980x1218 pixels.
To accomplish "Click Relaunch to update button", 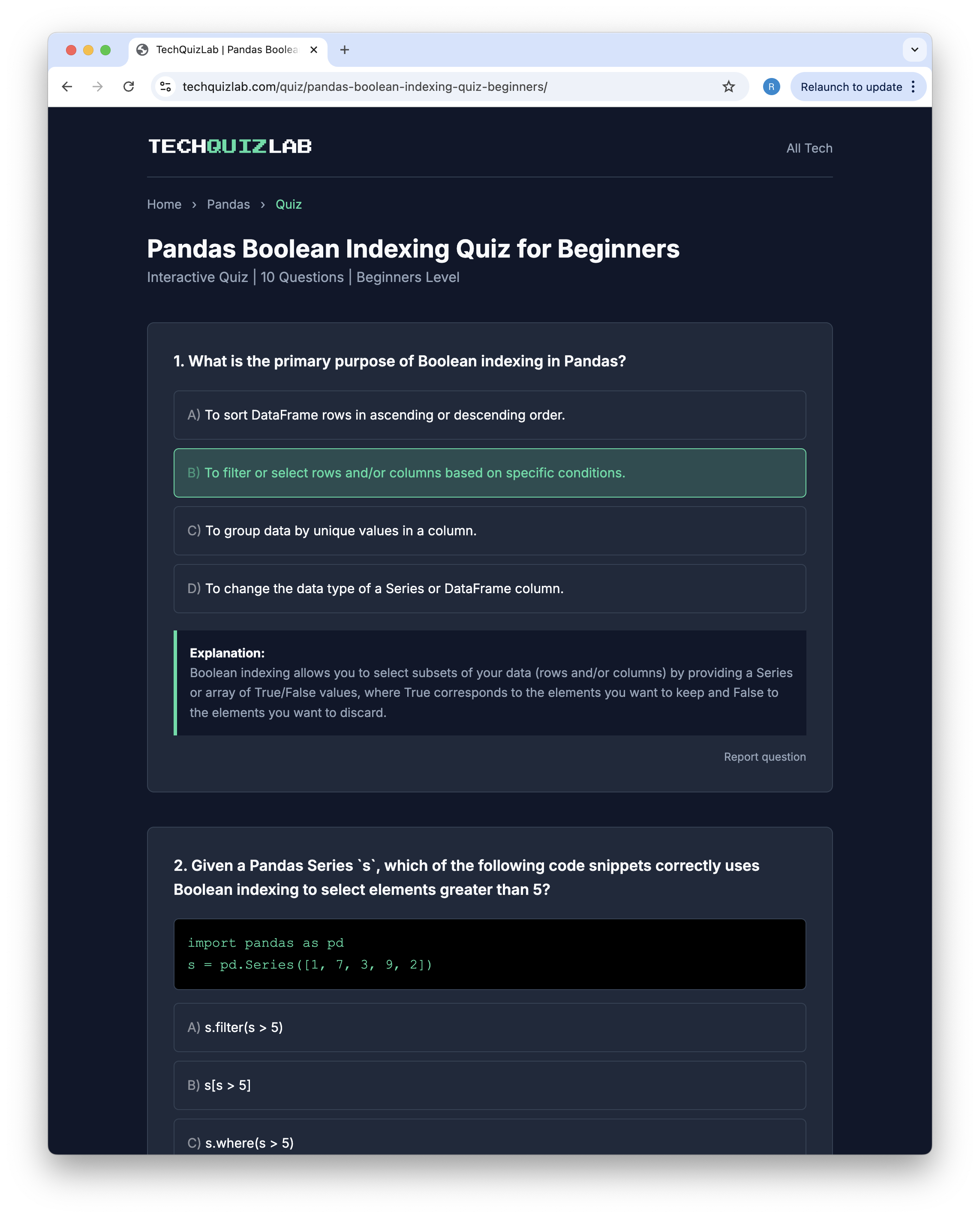I will pyautogui.click(x=851, y=87).
